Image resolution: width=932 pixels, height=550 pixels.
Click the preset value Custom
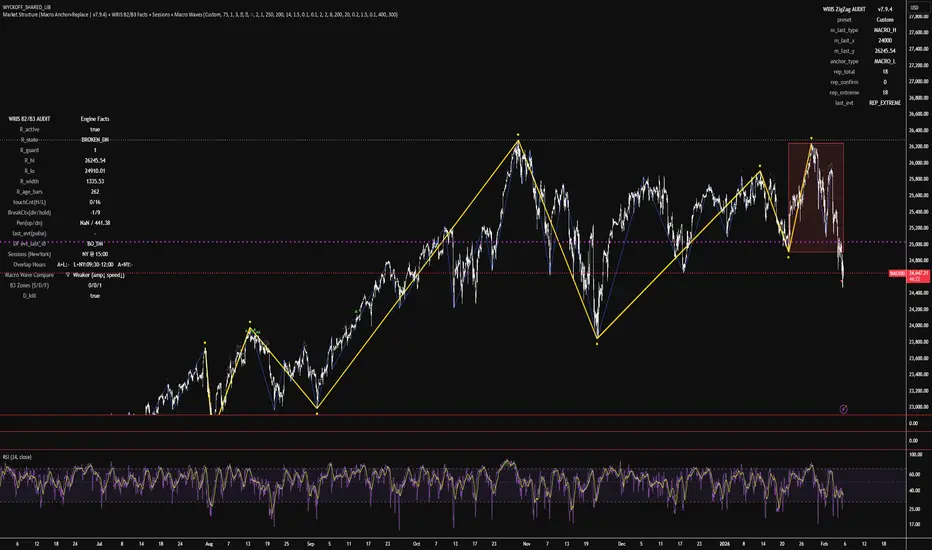tap(885, 20)
